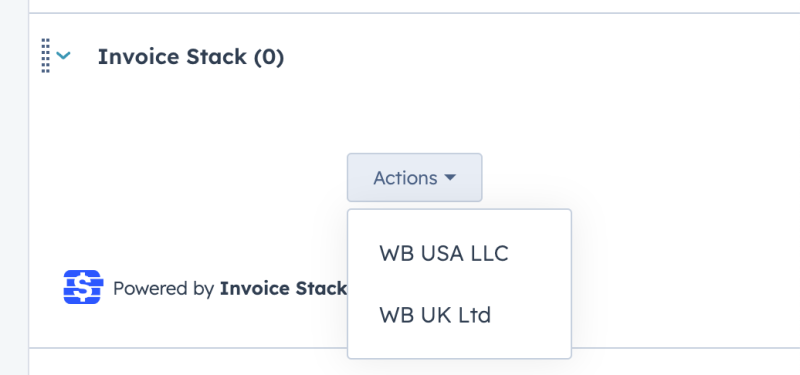Click the teal chevron next to the card title

(63, 55)
